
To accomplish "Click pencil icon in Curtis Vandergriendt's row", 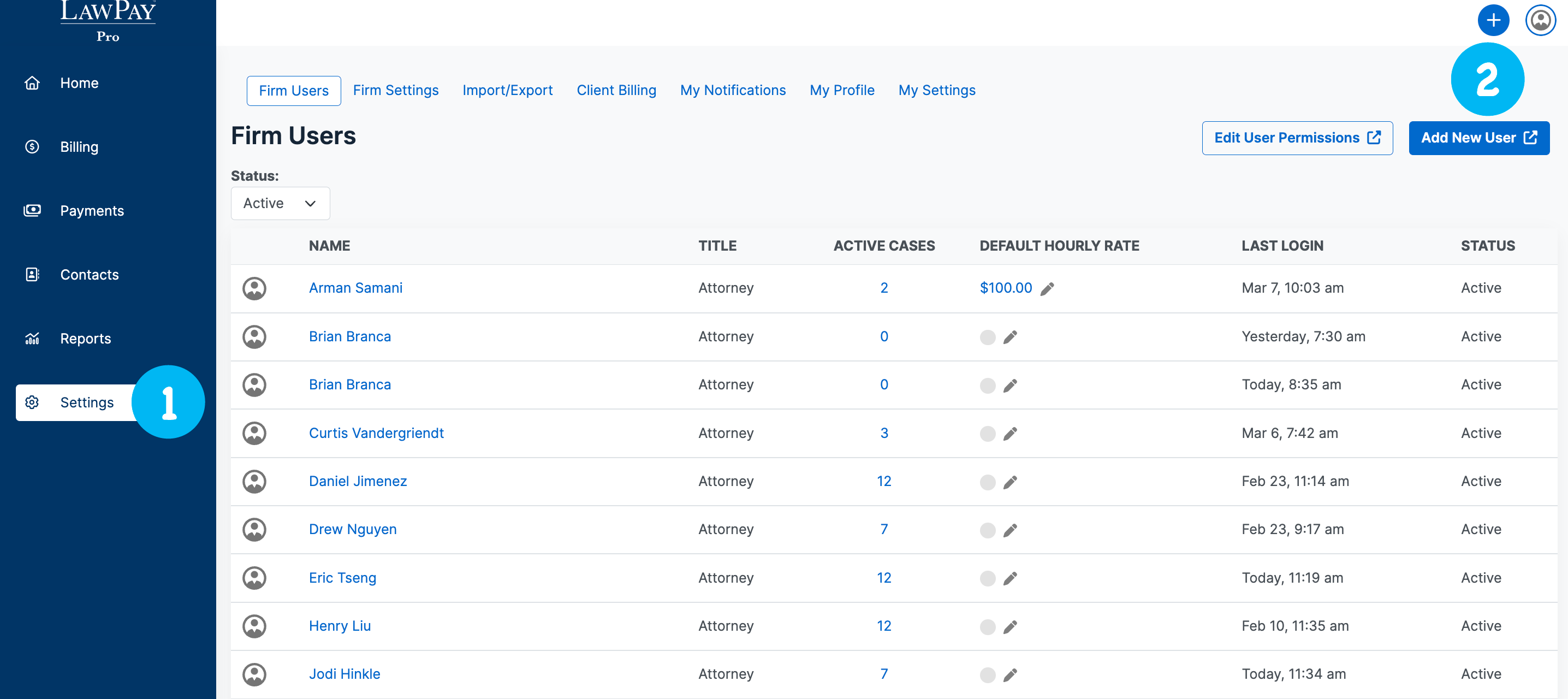I will (1010, 434).
